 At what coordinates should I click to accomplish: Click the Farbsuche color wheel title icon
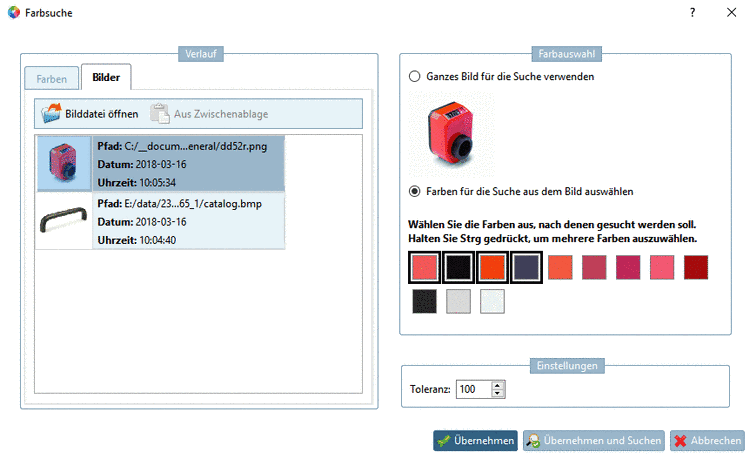(x=14, y=12)
